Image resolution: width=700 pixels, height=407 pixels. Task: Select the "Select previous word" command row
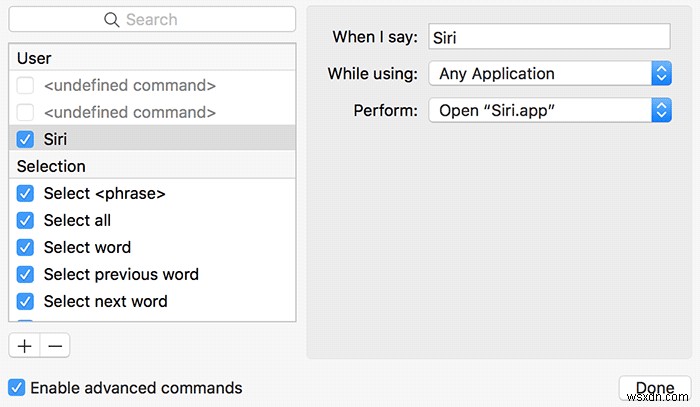[152, 274]
